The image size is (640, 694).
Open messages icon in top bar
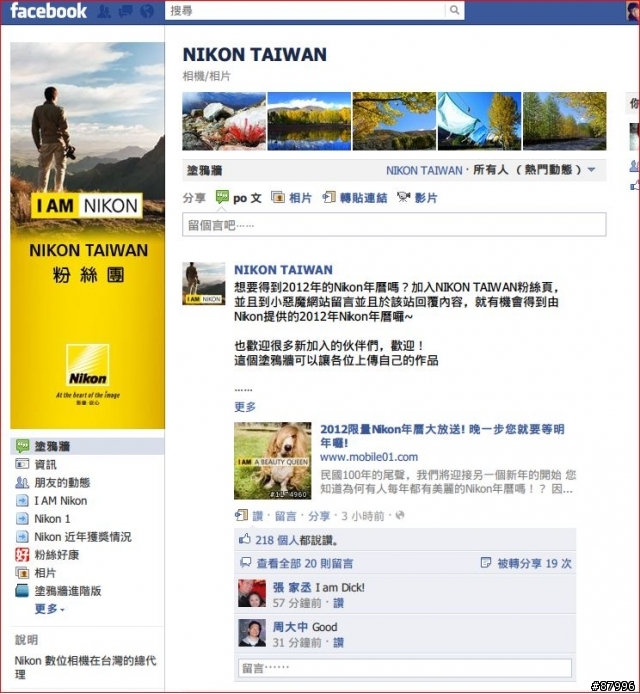click(x=126, y=11)
